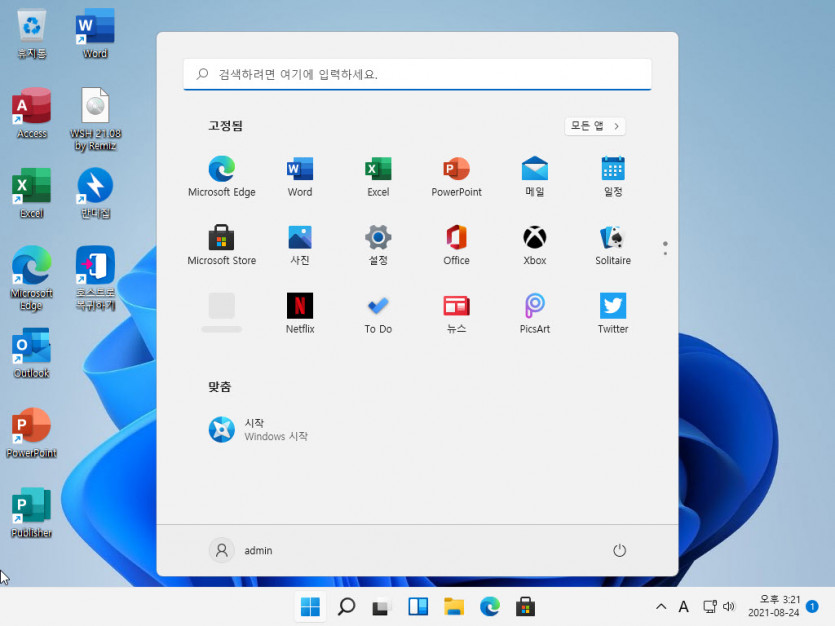Screen dimensions: 835x626
Task: Select PowerPoint shortcut on desktop
Action: [x=31, y=433]
